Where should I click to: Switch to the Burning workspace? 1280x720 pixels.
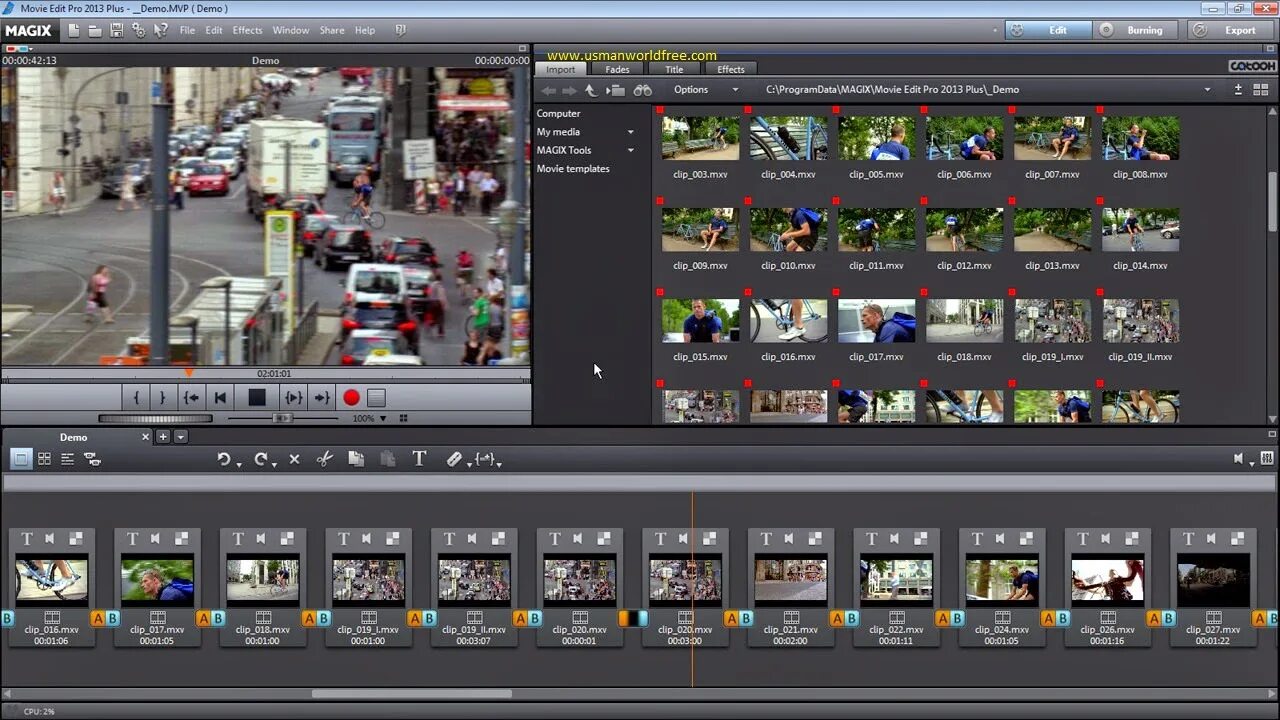[1135, 30]
